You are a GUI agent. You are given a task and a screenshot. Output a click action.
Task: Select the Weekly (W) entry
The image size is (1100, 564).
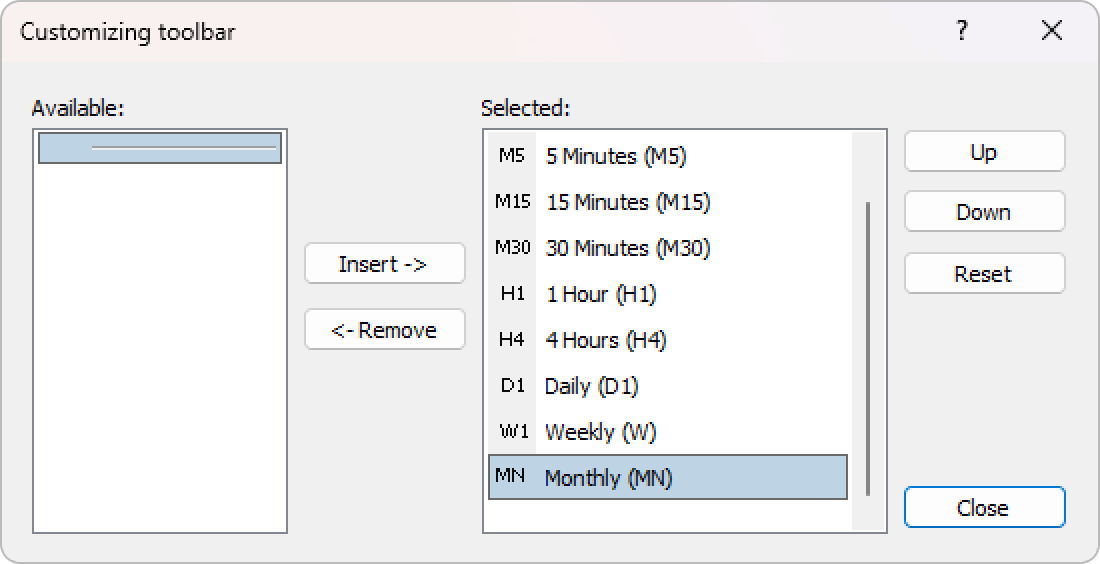668,431
